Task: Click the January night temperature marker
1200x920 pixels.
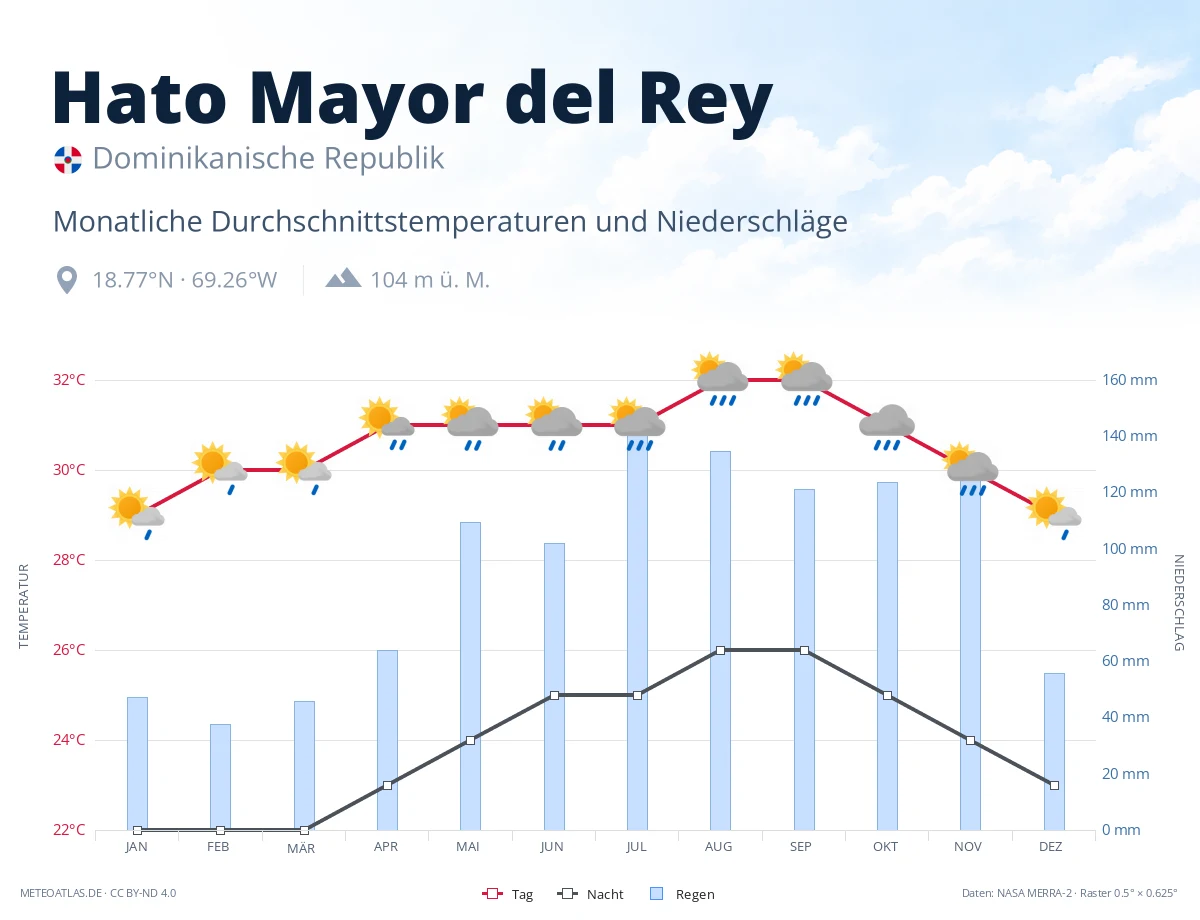Action: pyautogui.click(x=137, y=830)
